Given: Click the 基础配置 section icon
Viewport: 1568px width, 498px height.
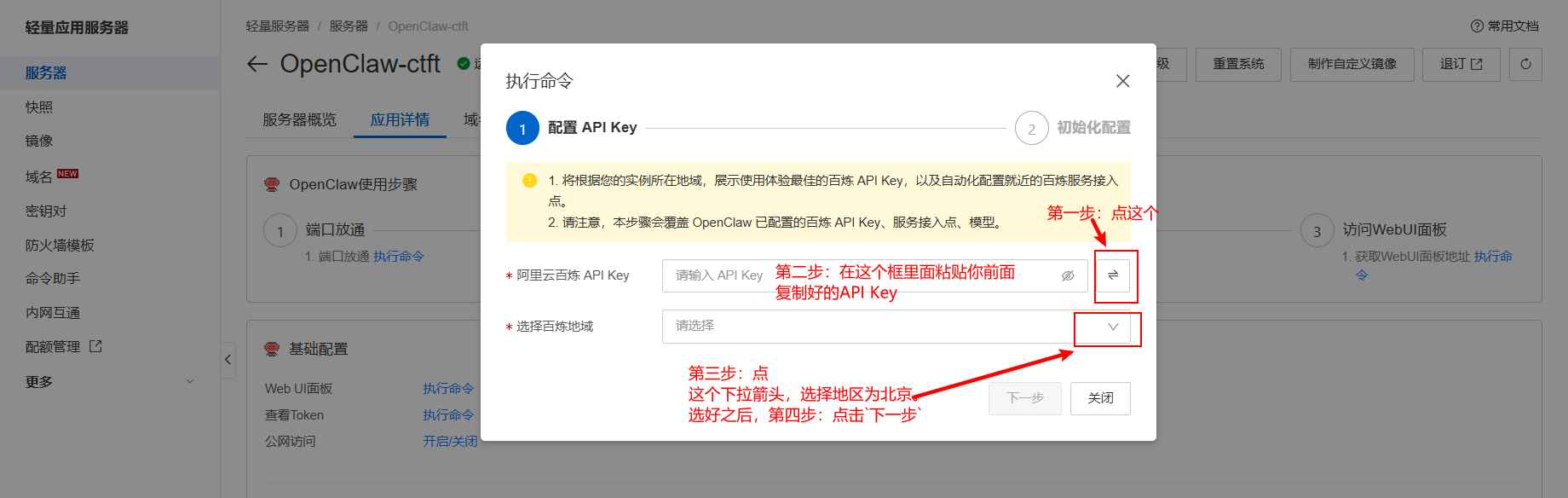Looking at the screenshot, I should pos(272,349).
